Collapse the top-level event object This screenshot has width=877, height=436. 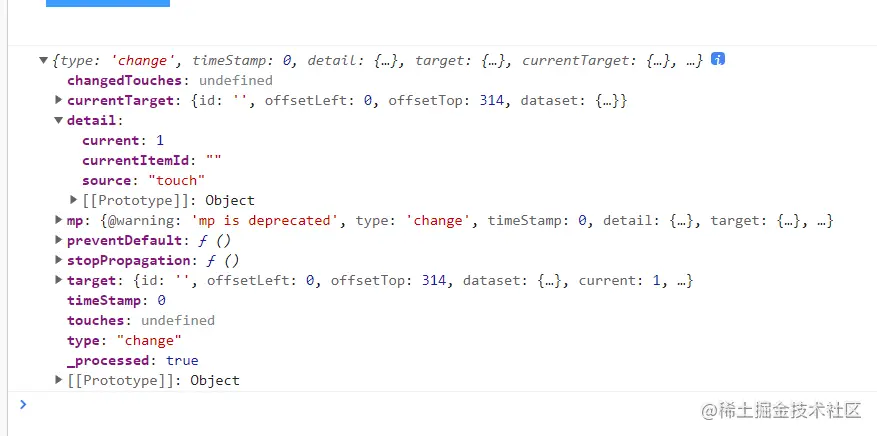point(44,61)
